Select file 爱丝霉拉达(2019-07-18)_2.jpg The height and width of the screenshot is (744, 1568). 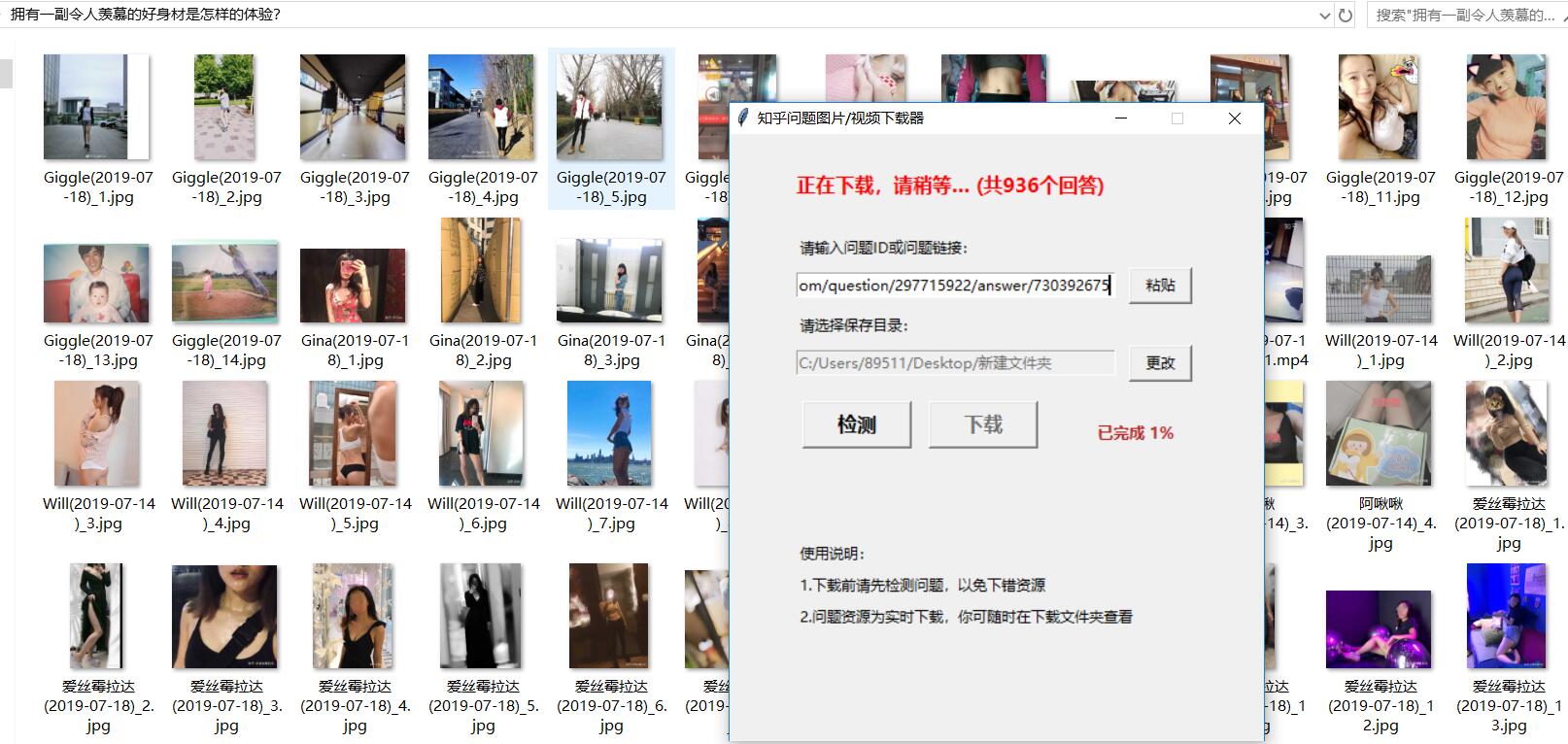click(98, 649)
